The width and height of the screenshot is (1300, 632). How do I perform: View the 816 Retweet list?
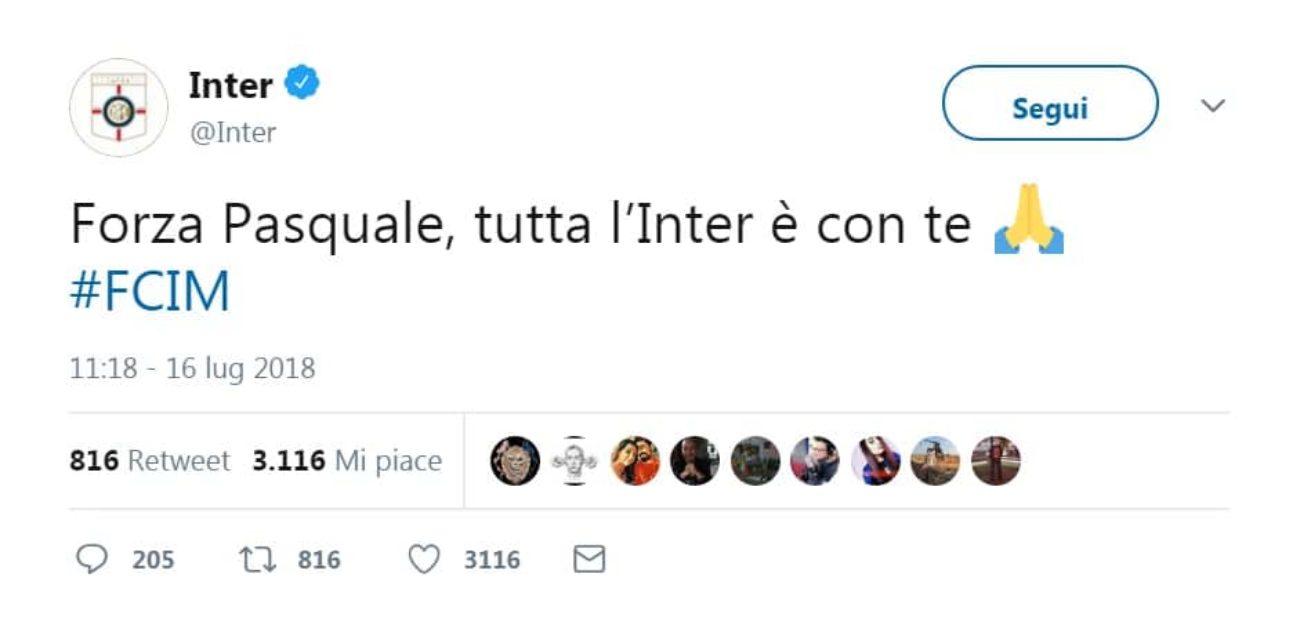point(149,461)
